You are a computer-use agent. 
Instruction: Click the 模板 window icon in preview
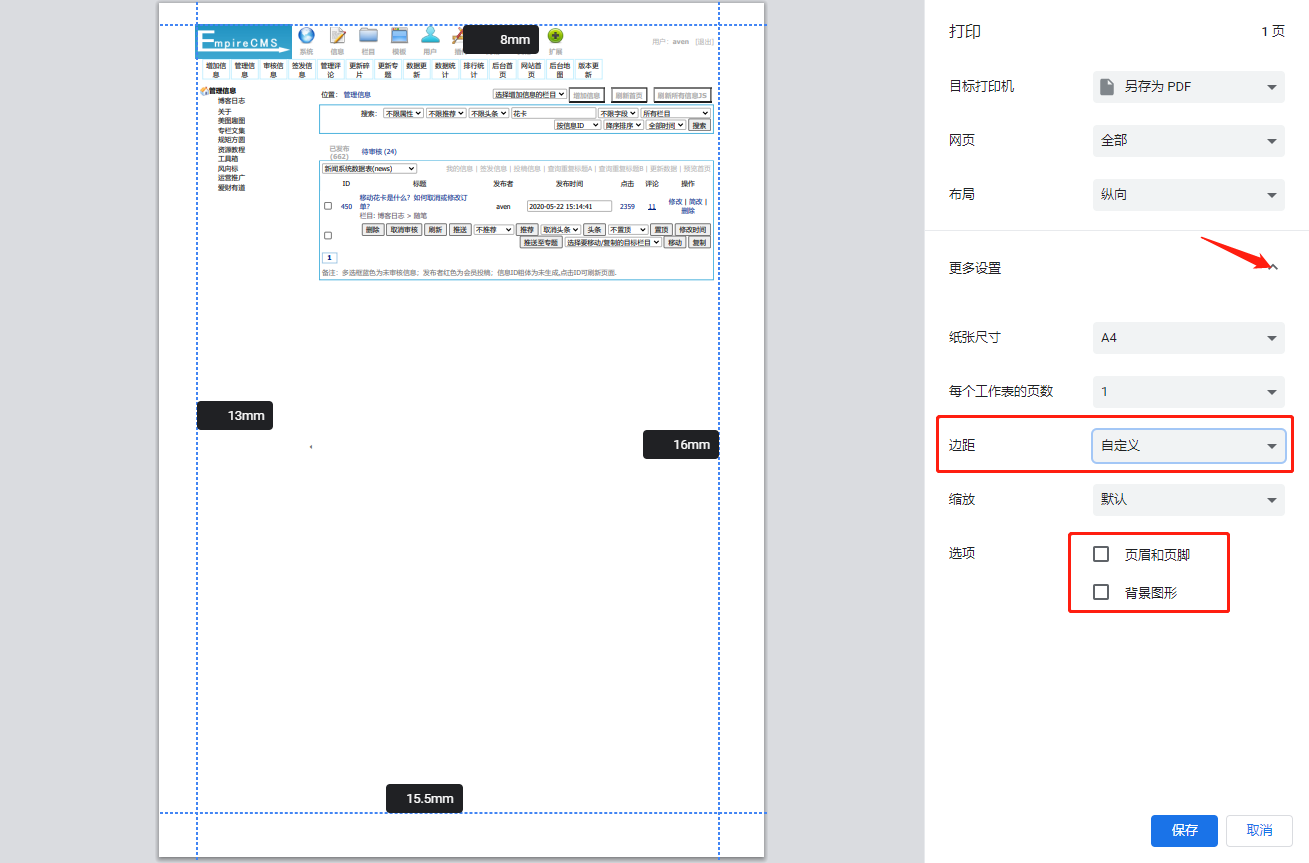pyautogui.click(x=399, y=36)
